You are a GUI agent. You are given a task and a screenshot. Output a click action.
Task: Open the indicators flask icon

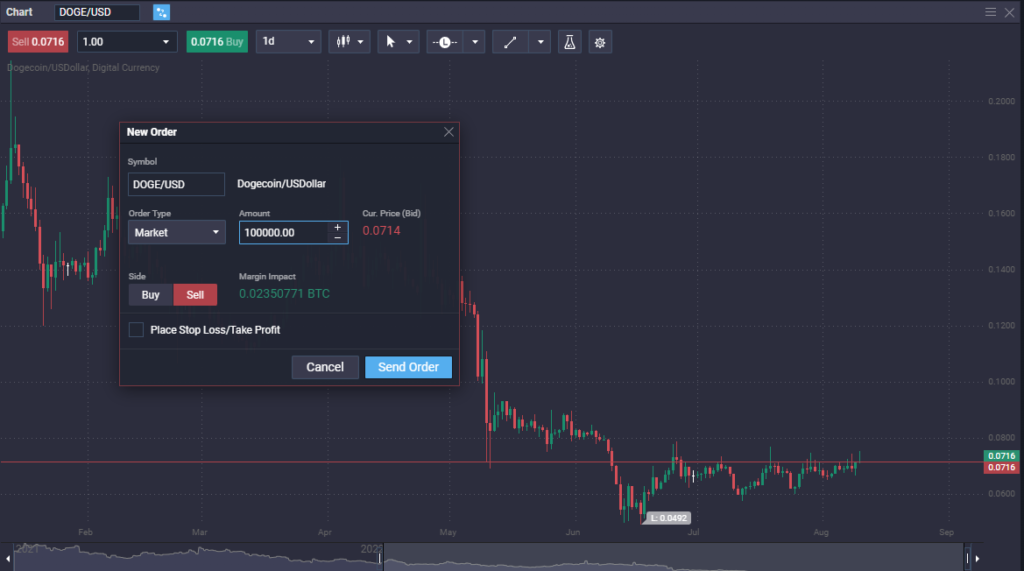[569, 42]
